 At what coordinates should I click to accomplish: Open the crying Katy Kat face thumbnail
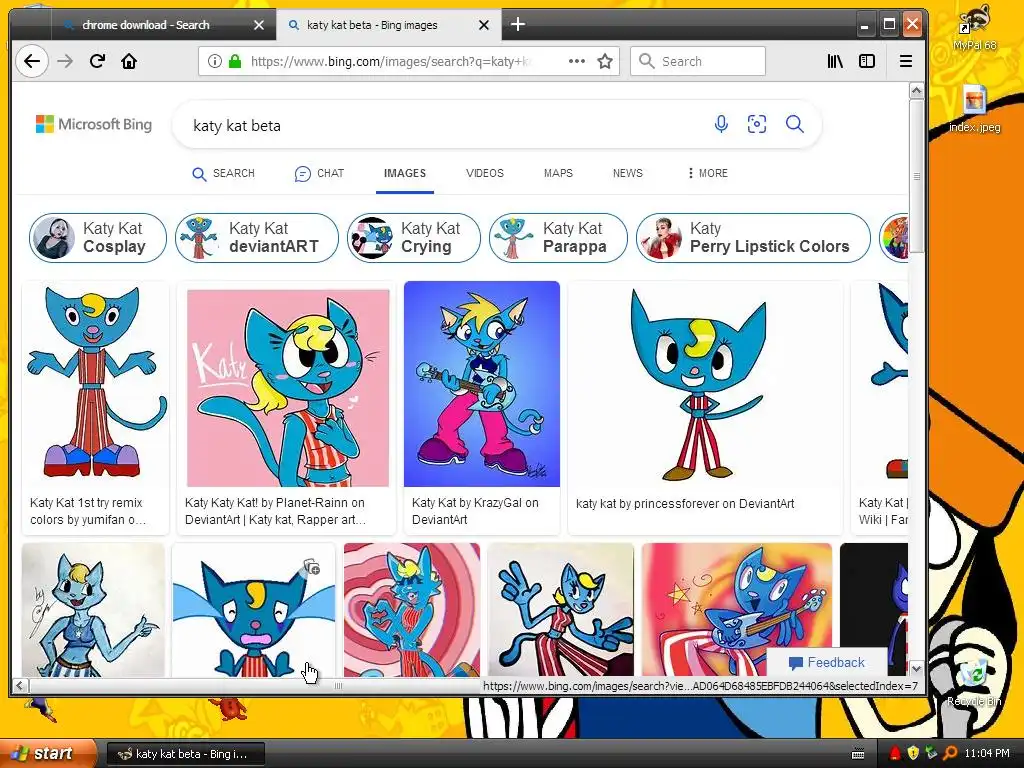[253, 609]
